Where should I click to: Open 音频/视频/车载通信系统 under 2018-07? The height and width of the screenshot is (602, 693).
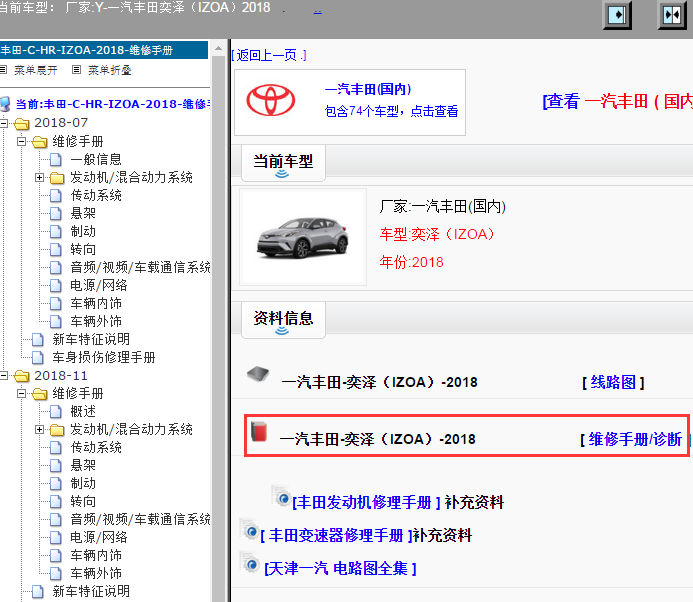point(140,267)
